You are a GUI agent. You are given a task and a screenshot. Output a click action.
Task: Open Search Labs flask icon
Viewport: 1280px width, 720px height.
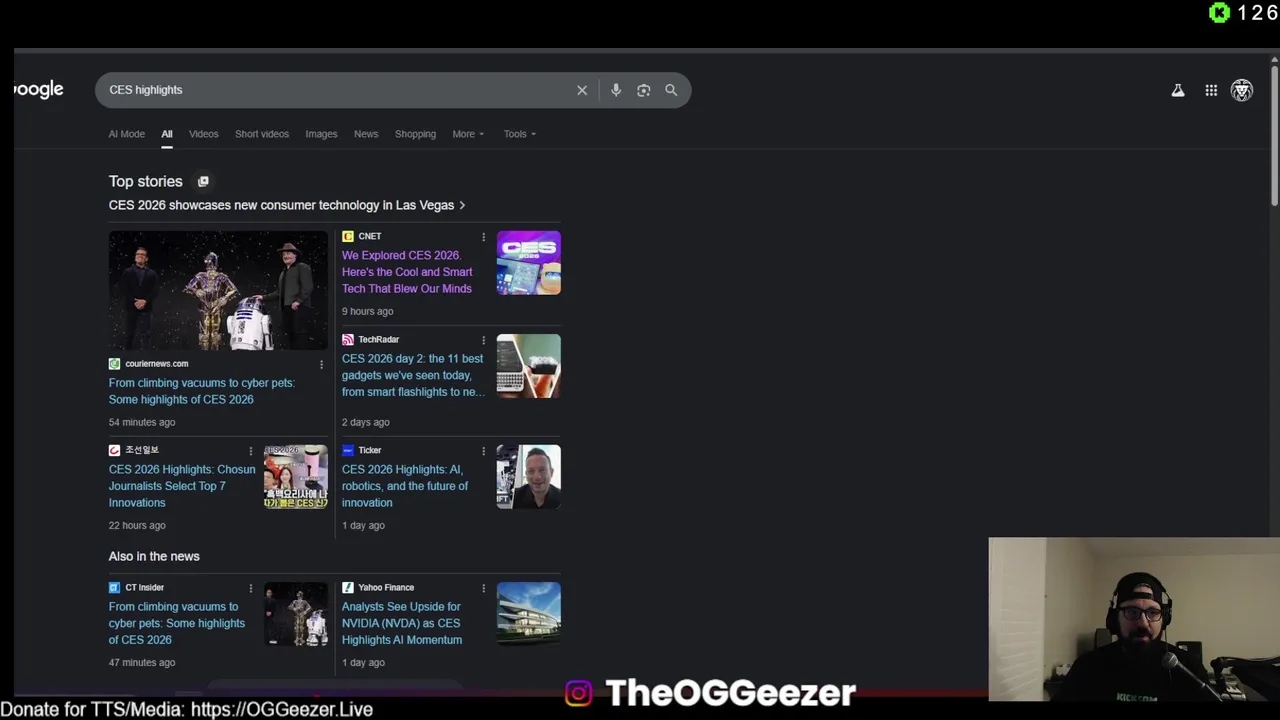point(1178,90)
